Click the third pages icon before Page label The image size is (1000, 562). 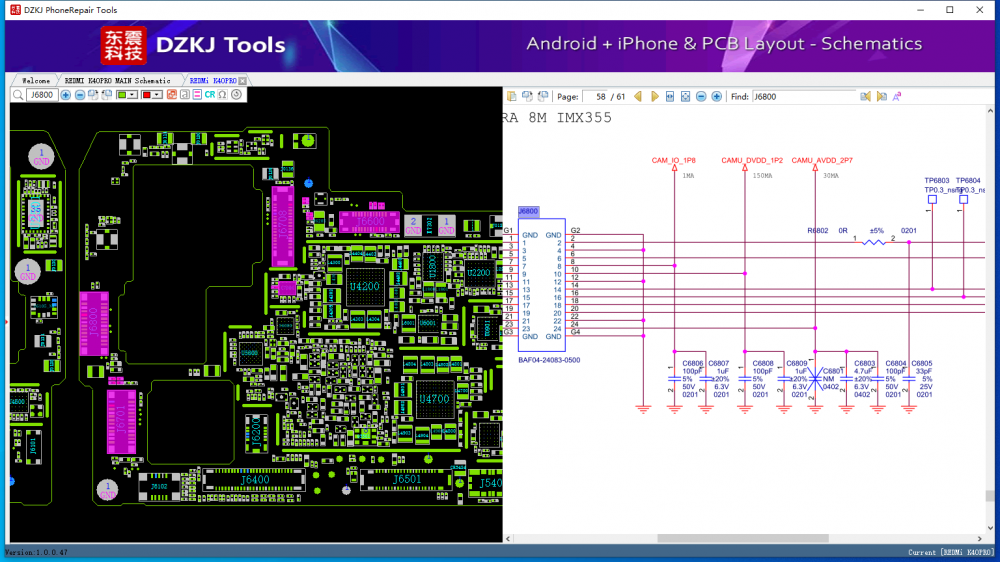[543, 97]
